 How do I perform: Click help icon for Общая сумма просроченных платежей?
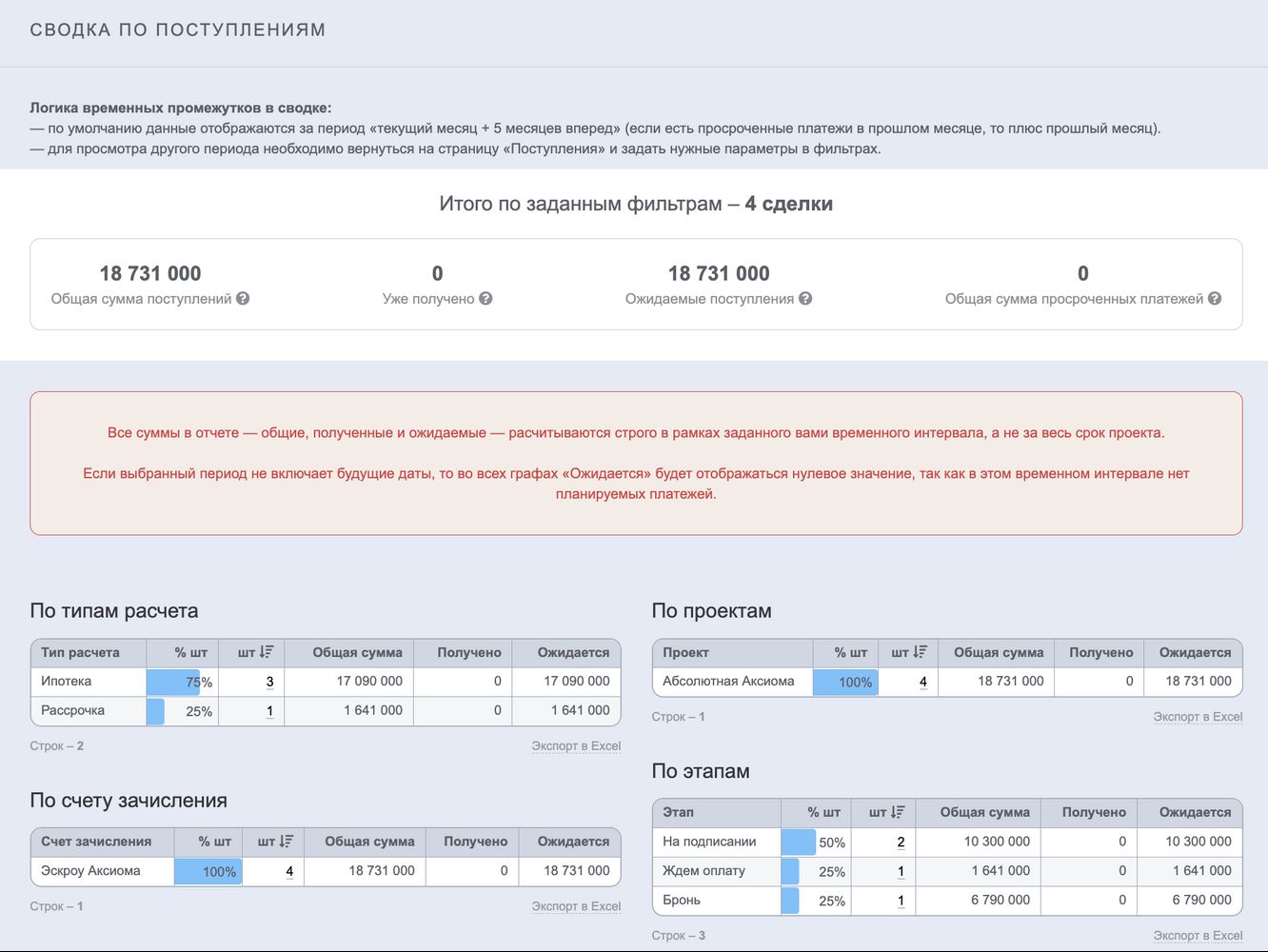tap(1215, 299)
